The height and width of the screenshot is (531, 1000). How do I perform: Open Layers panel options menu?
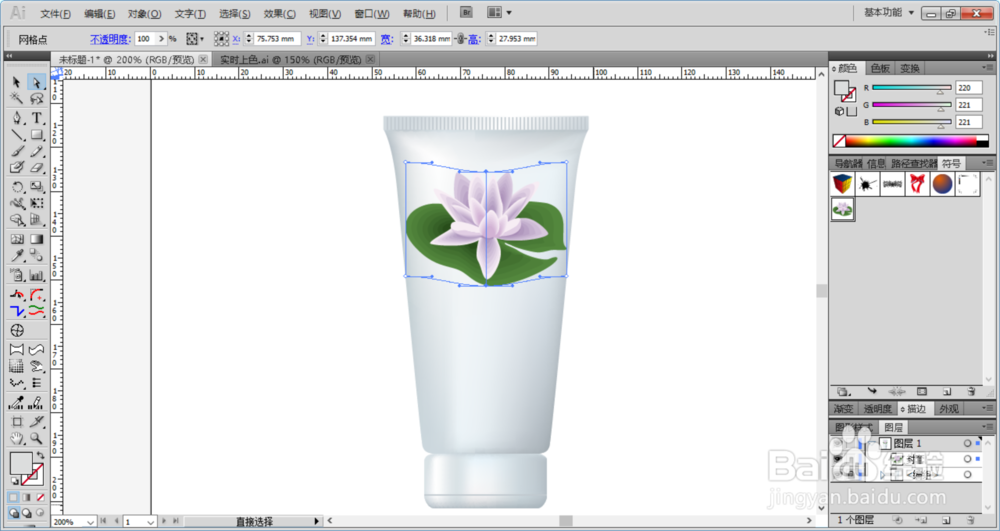986,427
